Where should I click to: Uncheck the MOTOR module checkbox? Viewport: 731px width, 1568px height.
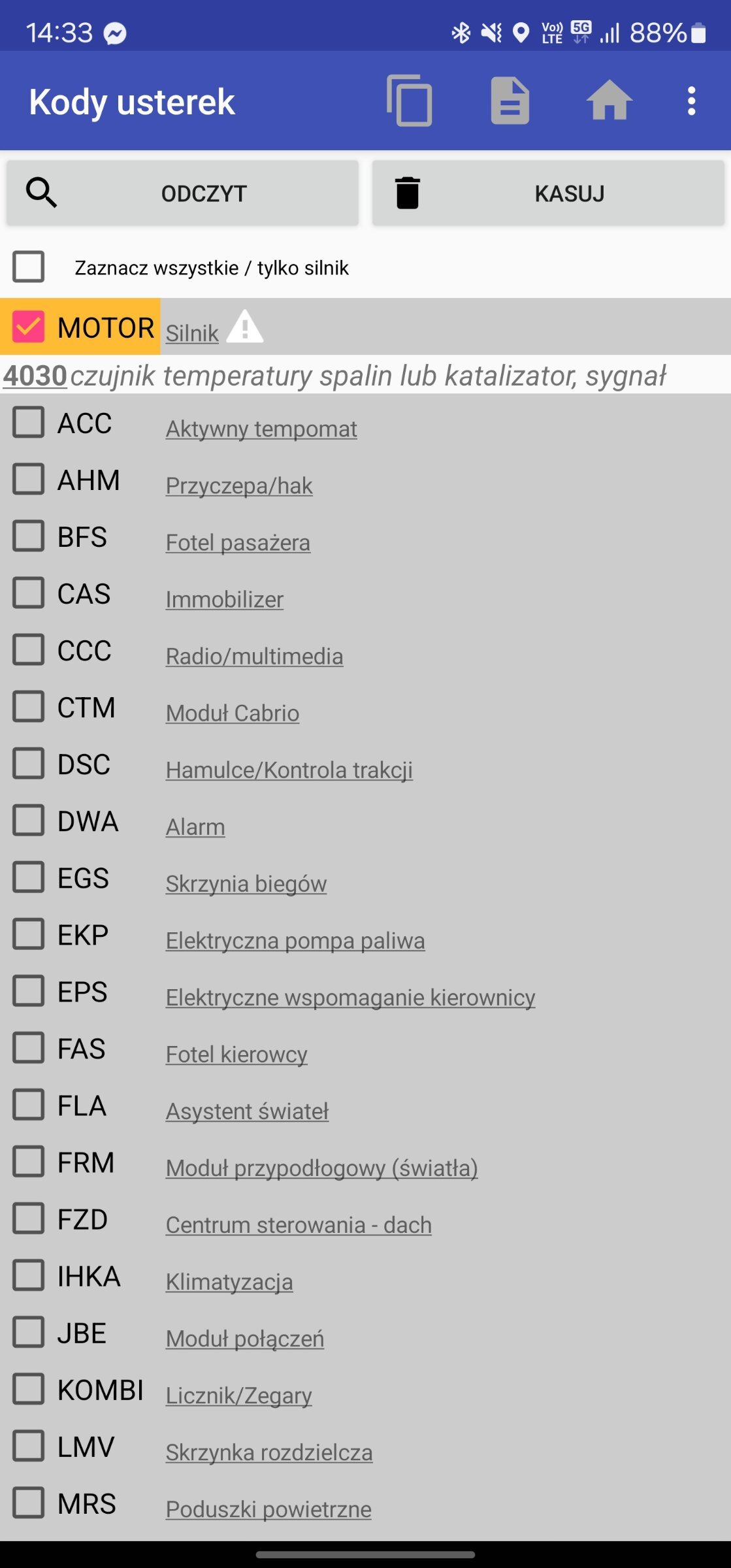coord(29,326)
